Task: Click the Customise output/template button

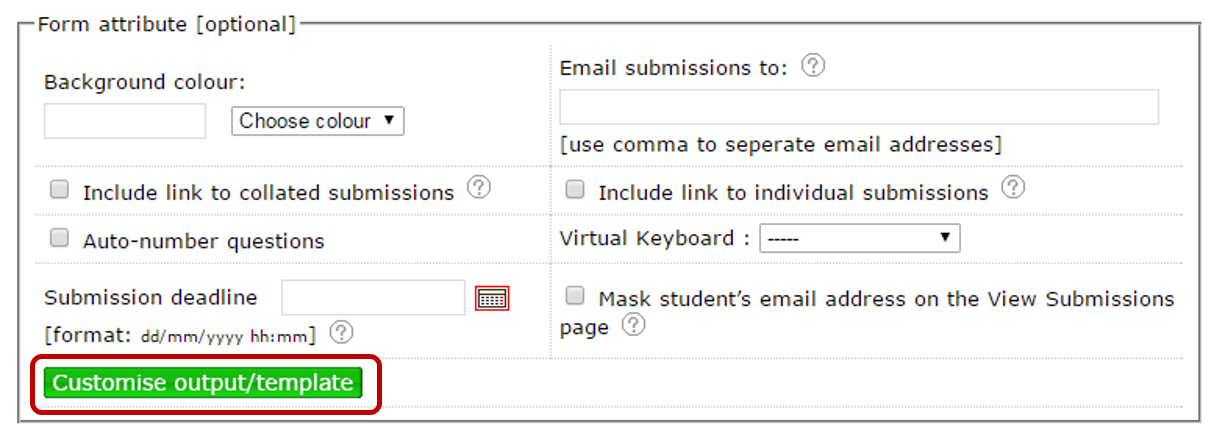Action: coord(202,383)
